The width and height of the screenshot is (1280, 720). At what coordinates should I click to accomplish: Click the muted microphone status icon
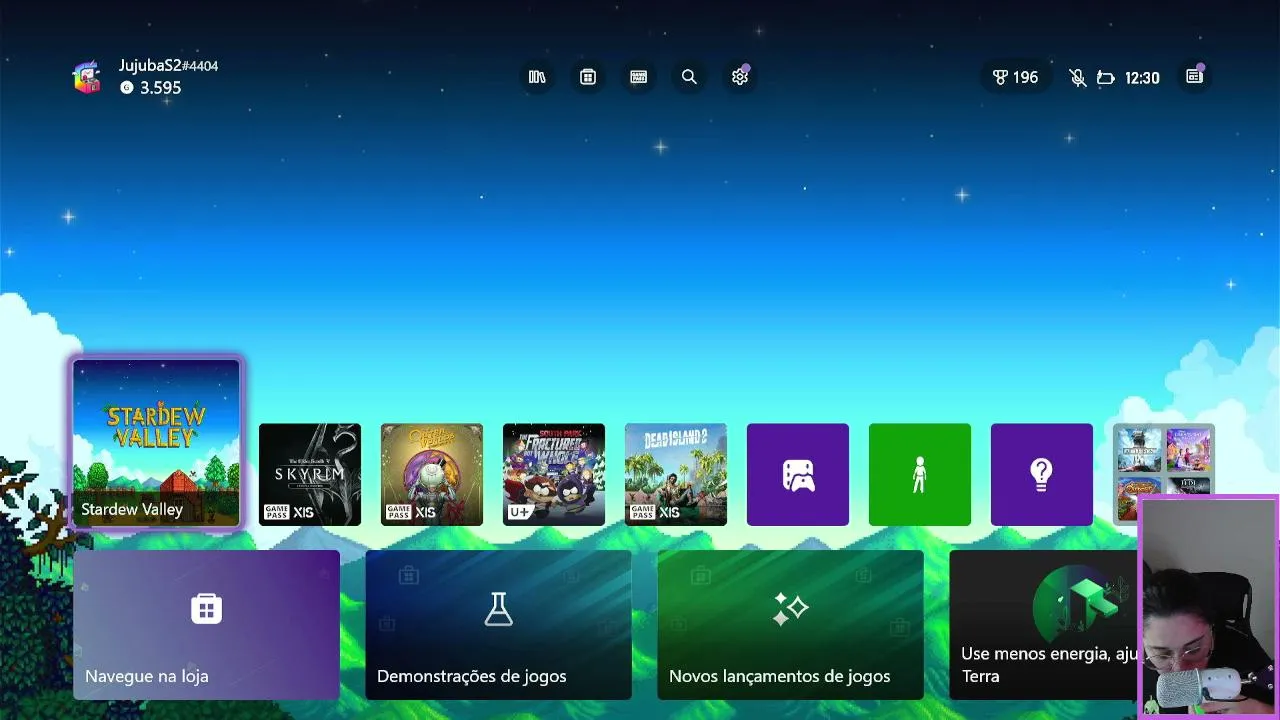[x=1078, y=78]
